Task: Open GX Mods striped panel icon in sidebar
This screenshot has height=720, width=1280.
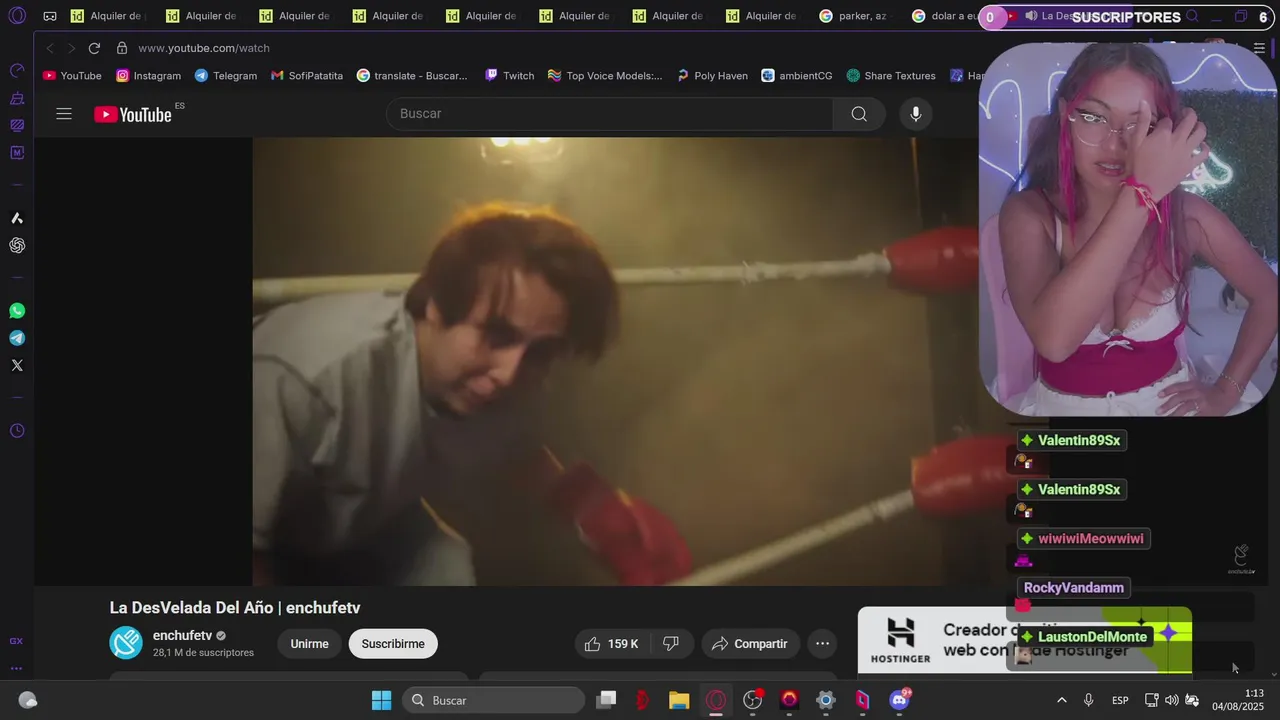Action: [x=17, y=125]
